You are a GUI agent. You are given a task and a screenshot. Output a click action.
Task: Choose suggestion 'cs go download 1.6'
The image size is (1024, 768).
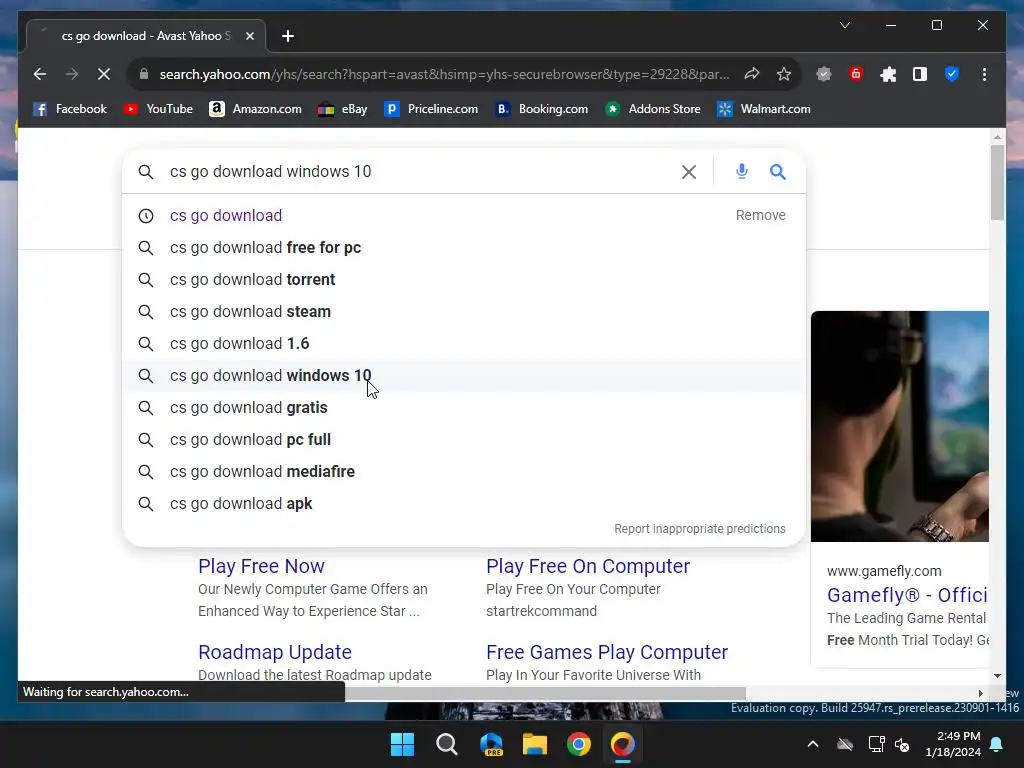point(464,344)
